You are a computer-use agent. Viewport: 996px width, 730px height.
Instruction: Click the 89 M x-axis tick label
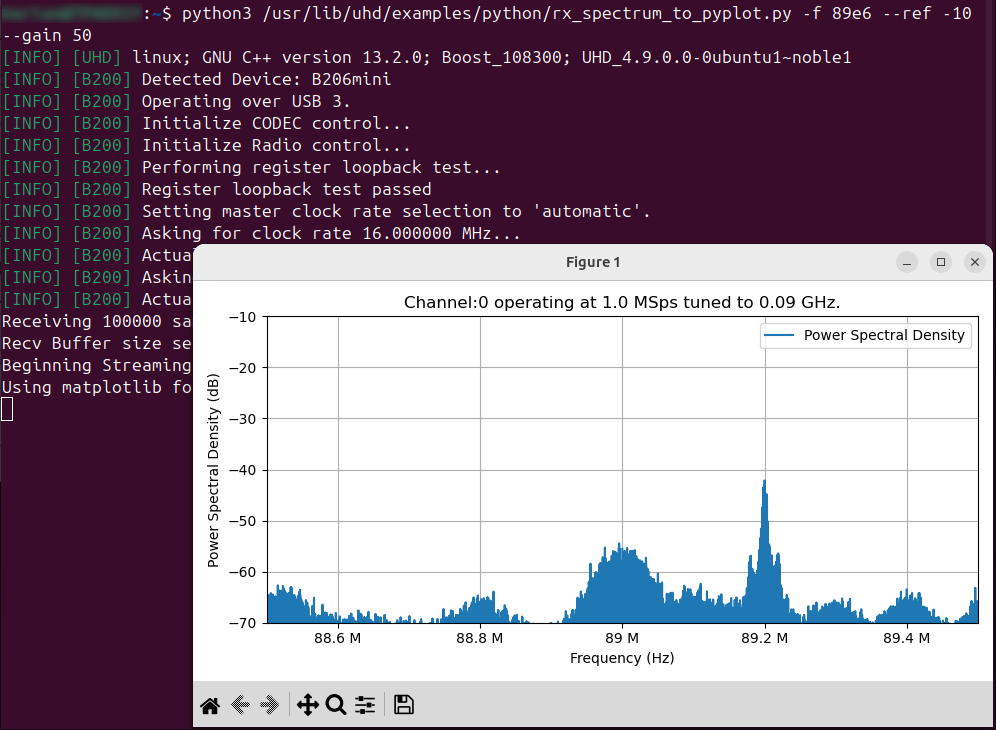(x=622, y=639)
